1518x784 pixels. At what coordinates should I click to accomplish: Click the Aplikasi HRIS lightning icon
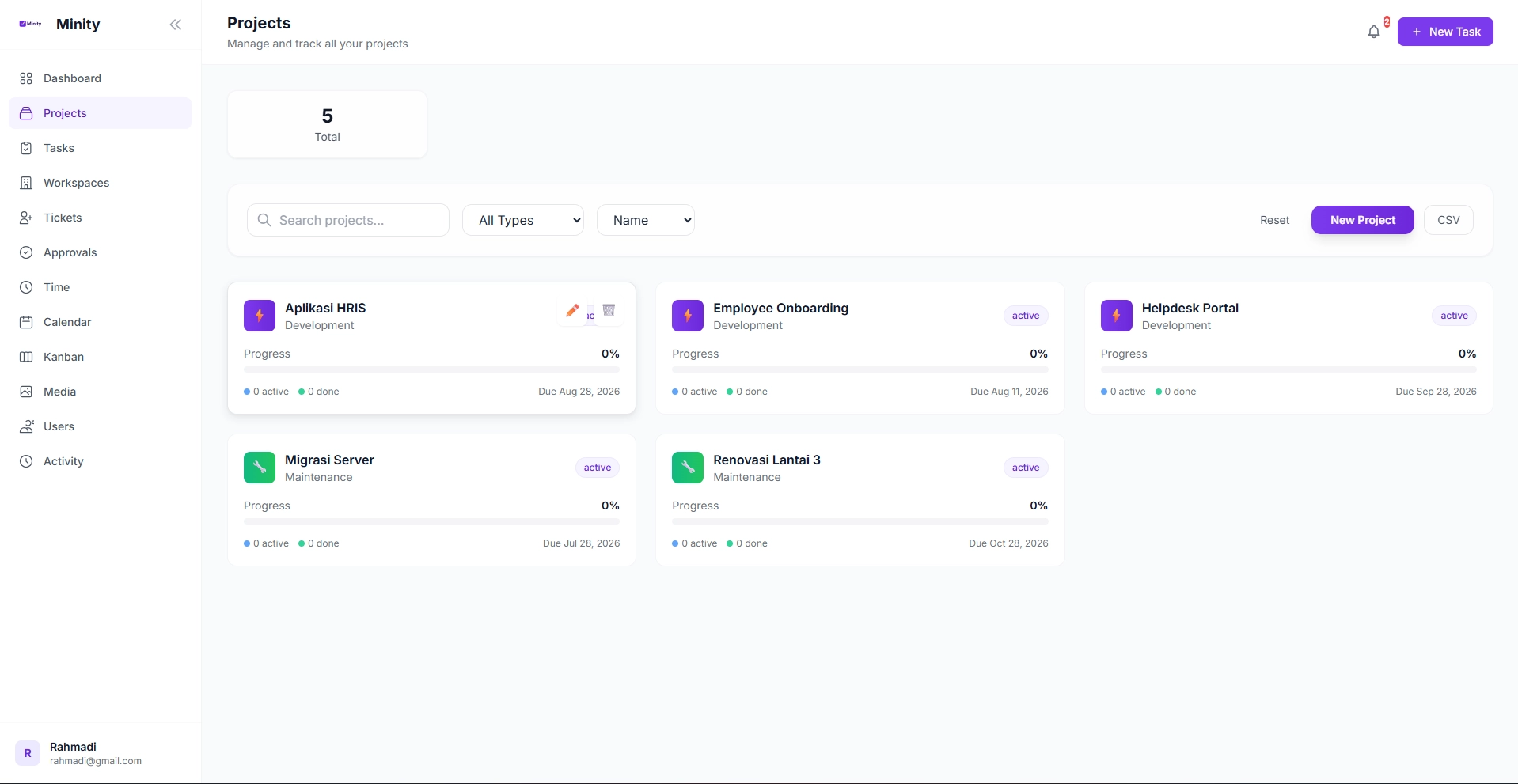coord(260,316)
